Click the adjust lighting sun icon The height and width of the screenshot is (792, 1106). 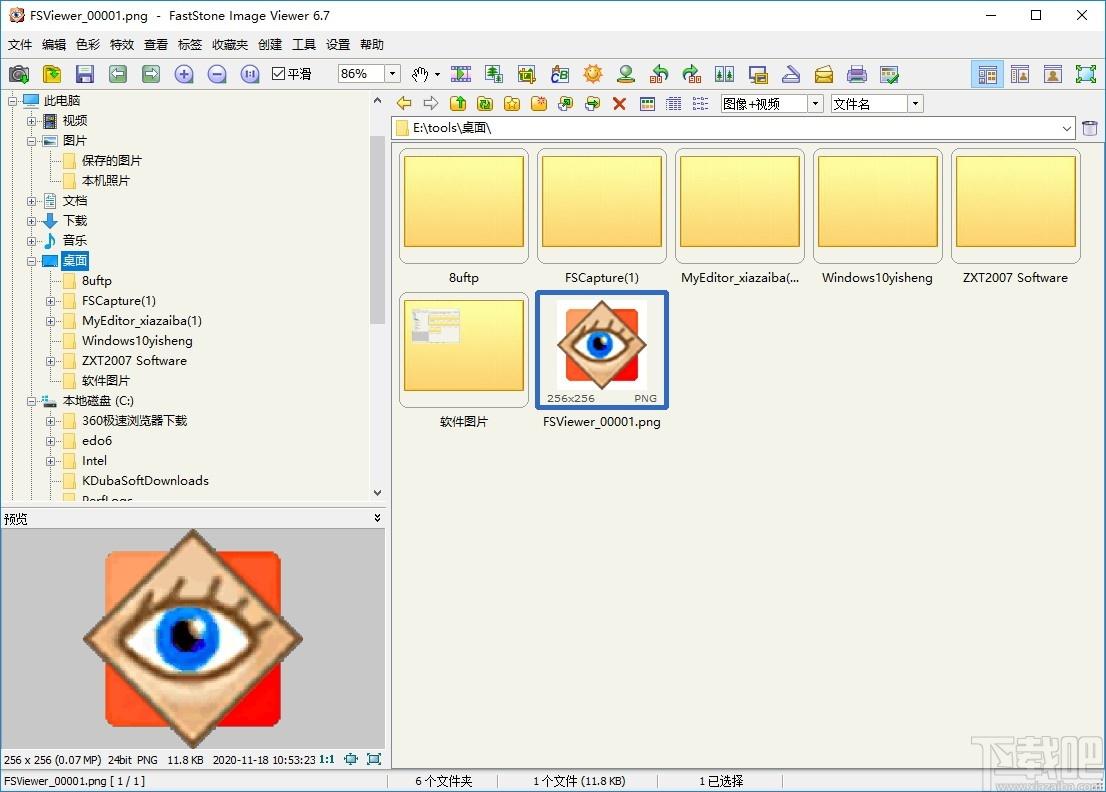tap(593, 74)
